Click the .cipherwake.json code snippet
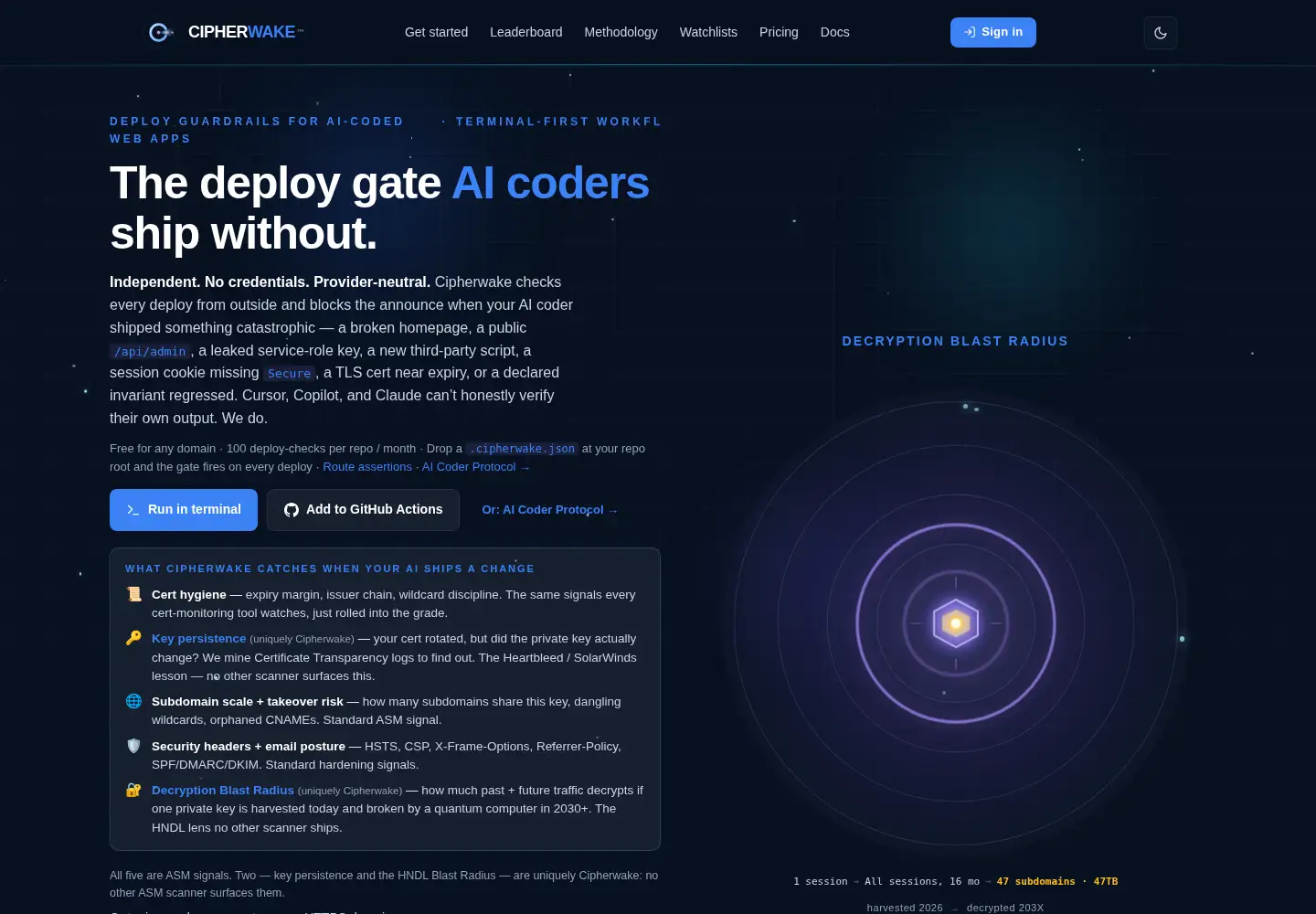The height and width of the screenshot is (914, 1316). pos(522,449)
